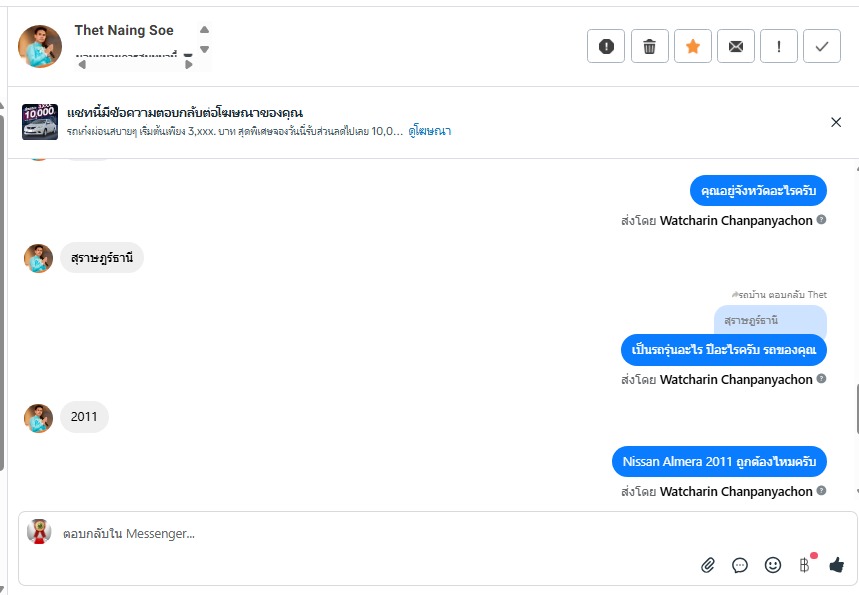The height and width of the screenshot is (595, 859).
Task: Attach a file with the paperclip icon
Action: (708, 565)
